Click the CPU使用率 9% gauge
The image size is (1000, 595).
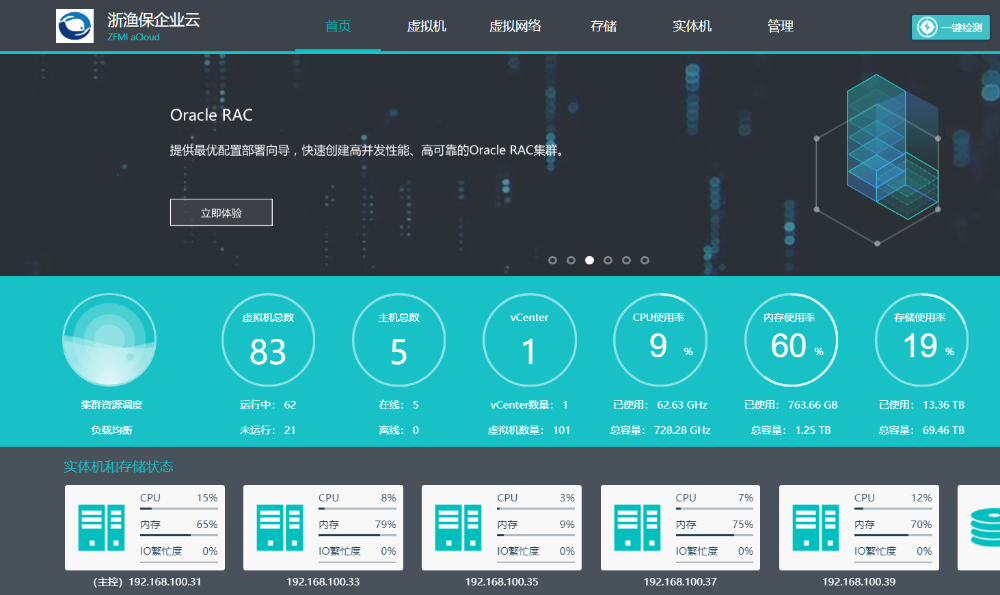coord(660,340)
